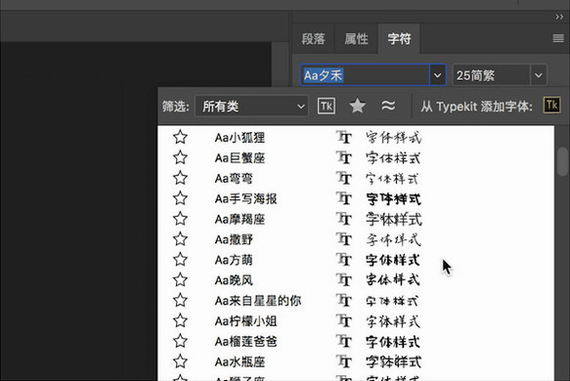Show similar fonts filter icon
570x381 pixels.
[388, 106]
